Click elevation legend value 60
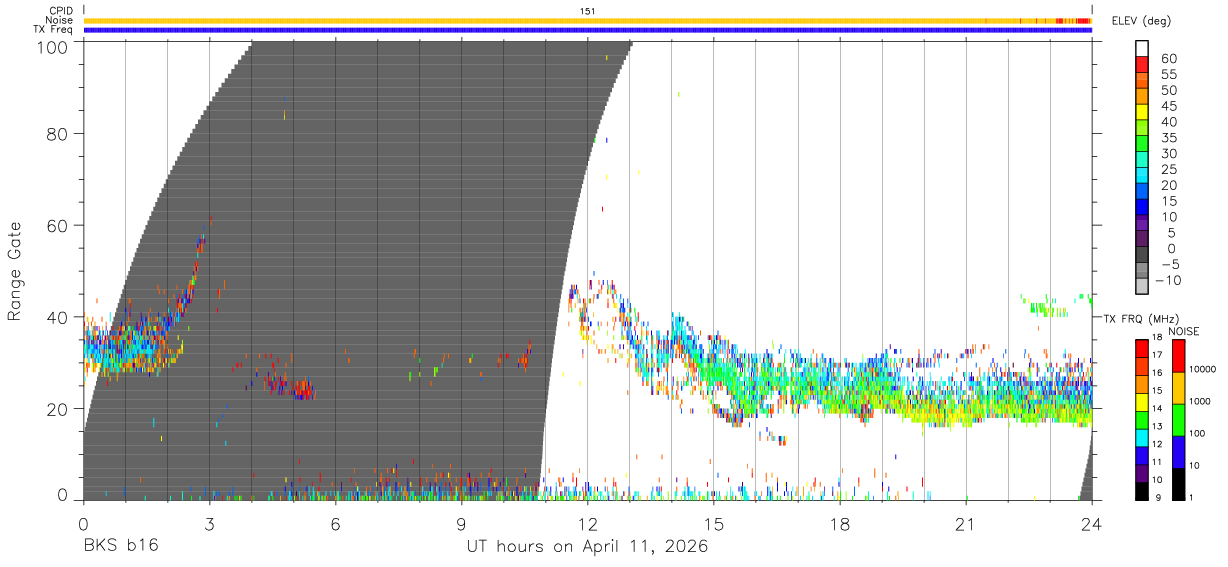Viewport: 1228px width, 567px height. [1169, 58]
